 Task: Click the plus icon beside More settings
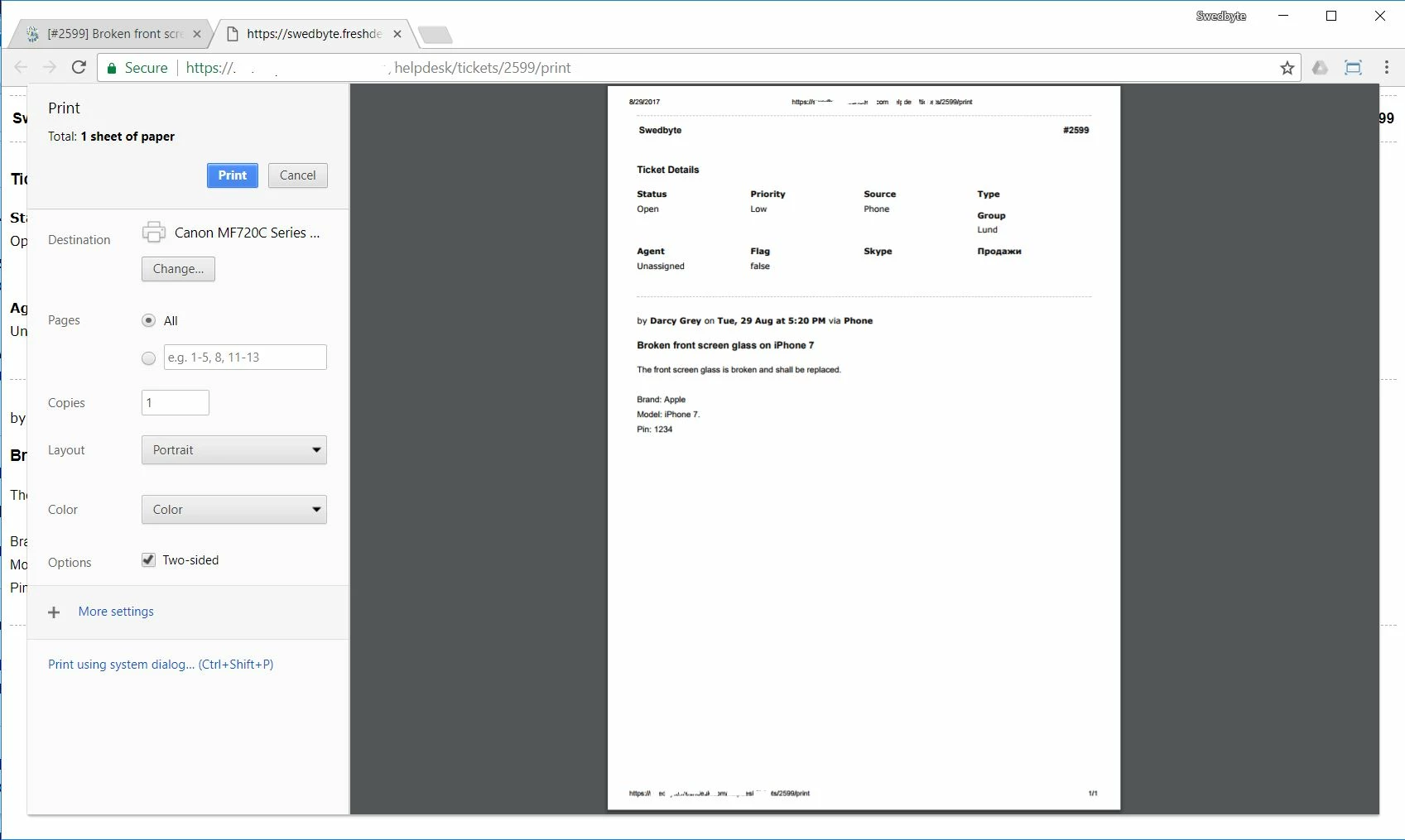click(54, 612)
